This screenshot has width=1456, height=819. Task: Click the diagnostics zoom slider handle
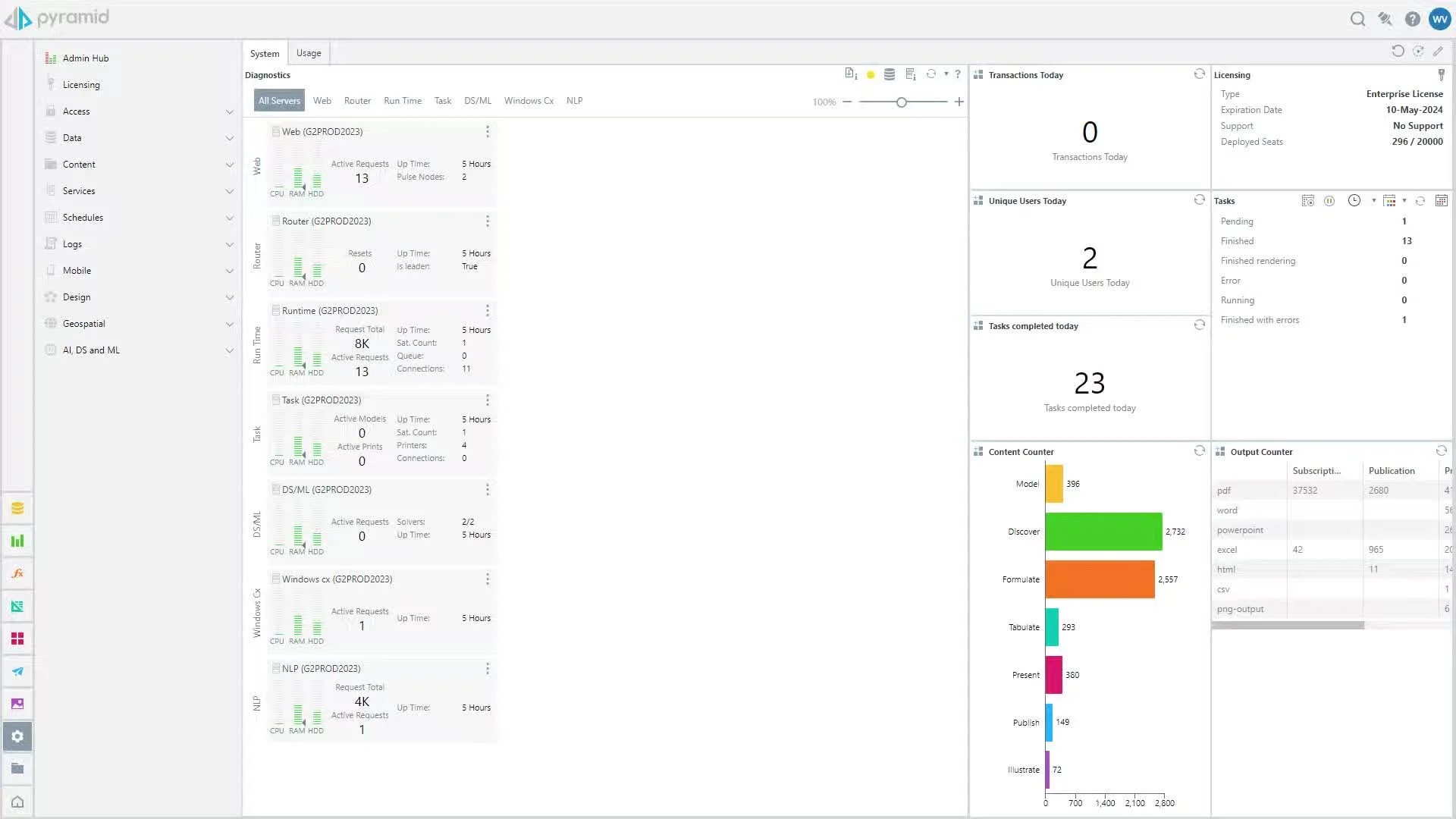coord(901,102)
